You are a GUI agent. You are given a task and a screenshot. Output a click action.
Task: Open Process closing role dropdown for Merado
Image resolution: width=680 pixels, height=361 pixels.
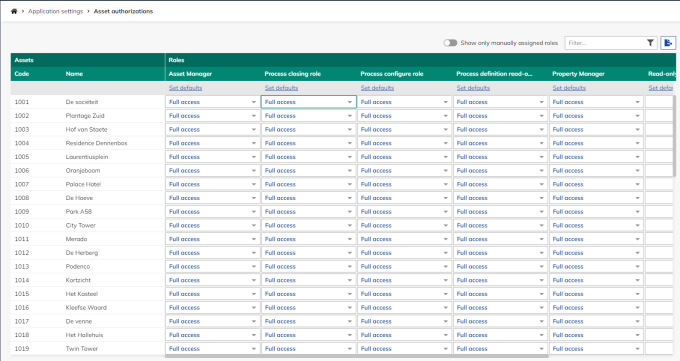click(x=308, y=239)
